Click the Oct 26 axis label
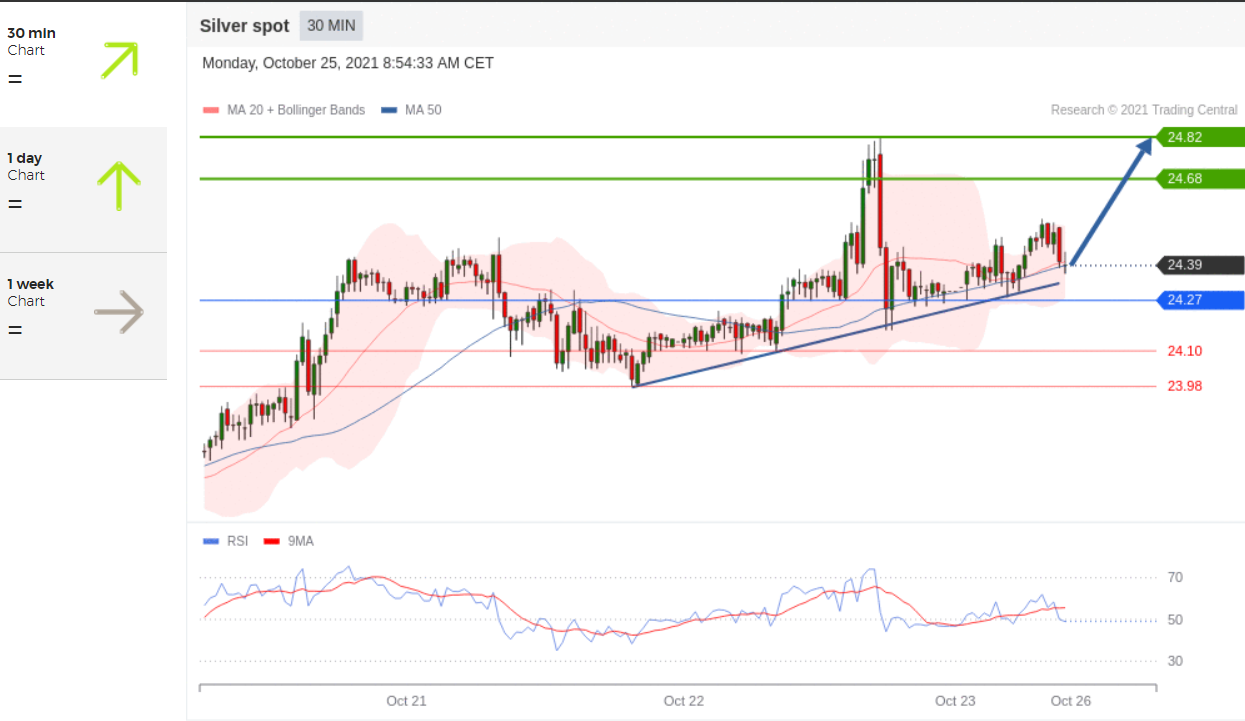Screen dimensions: 1245x721 1071,701
